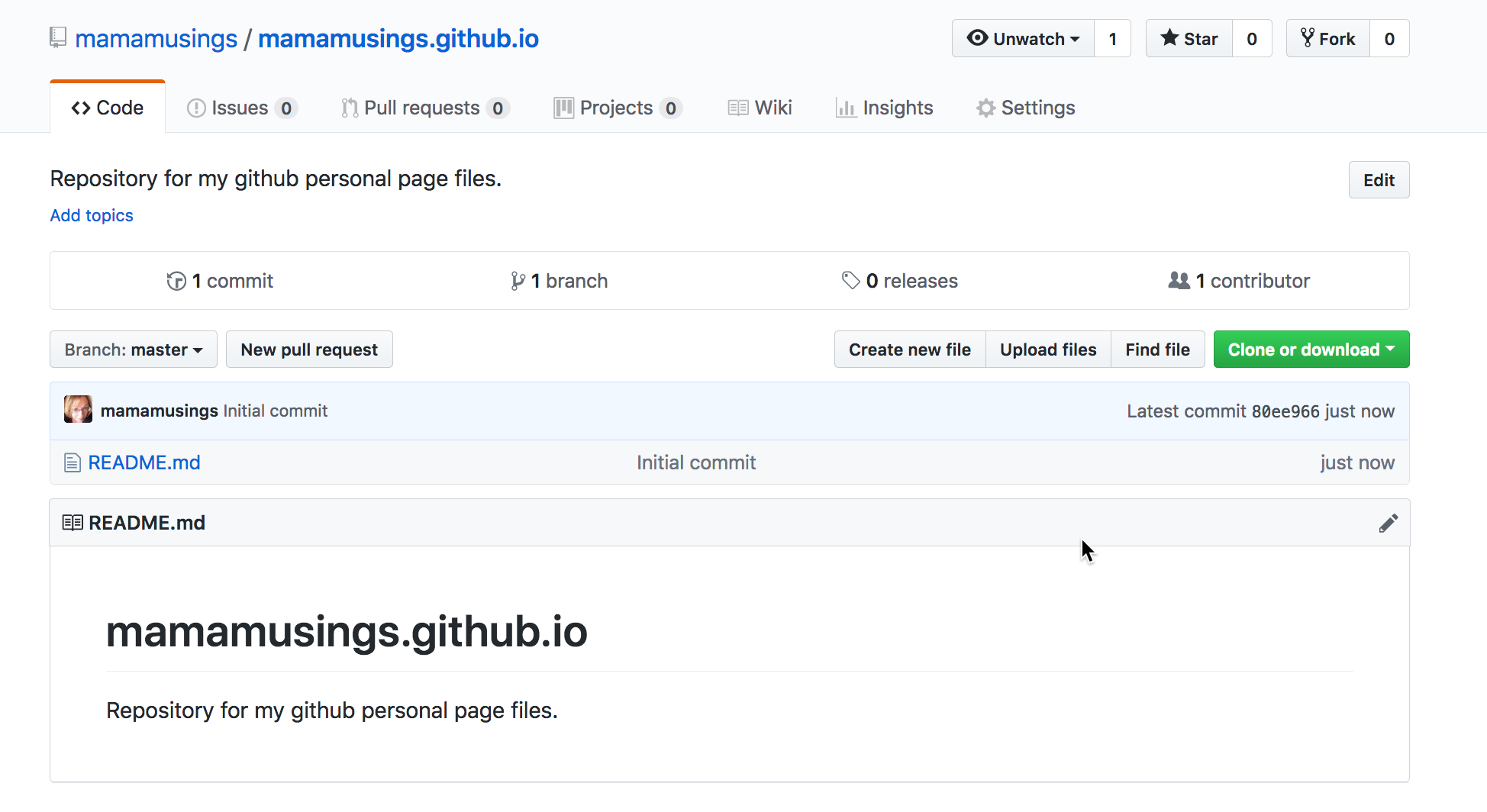Switch to the Code tab
This screenshot has height=812, width=1487.
point(108,108)
